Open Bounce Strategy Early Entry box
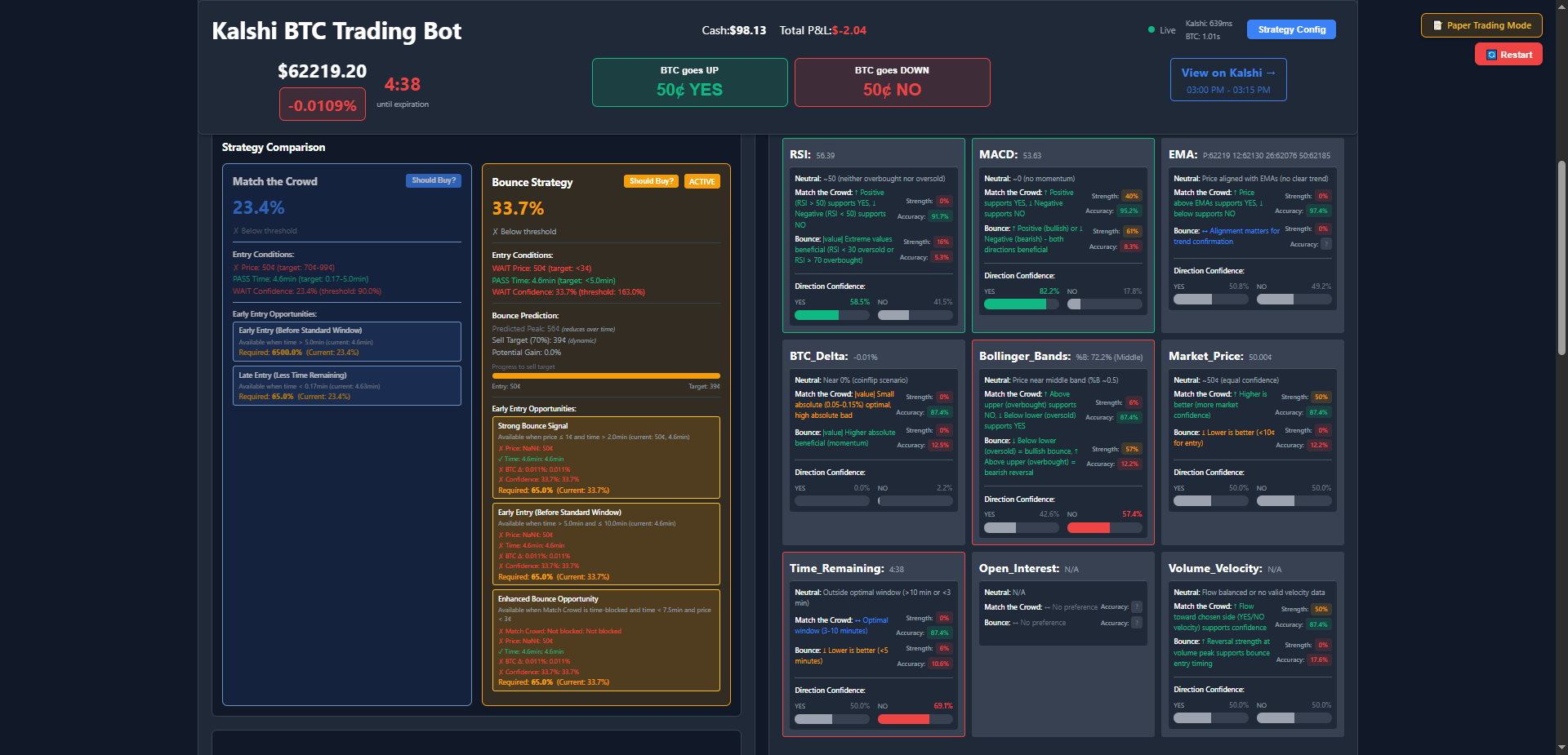 [606, 544]
